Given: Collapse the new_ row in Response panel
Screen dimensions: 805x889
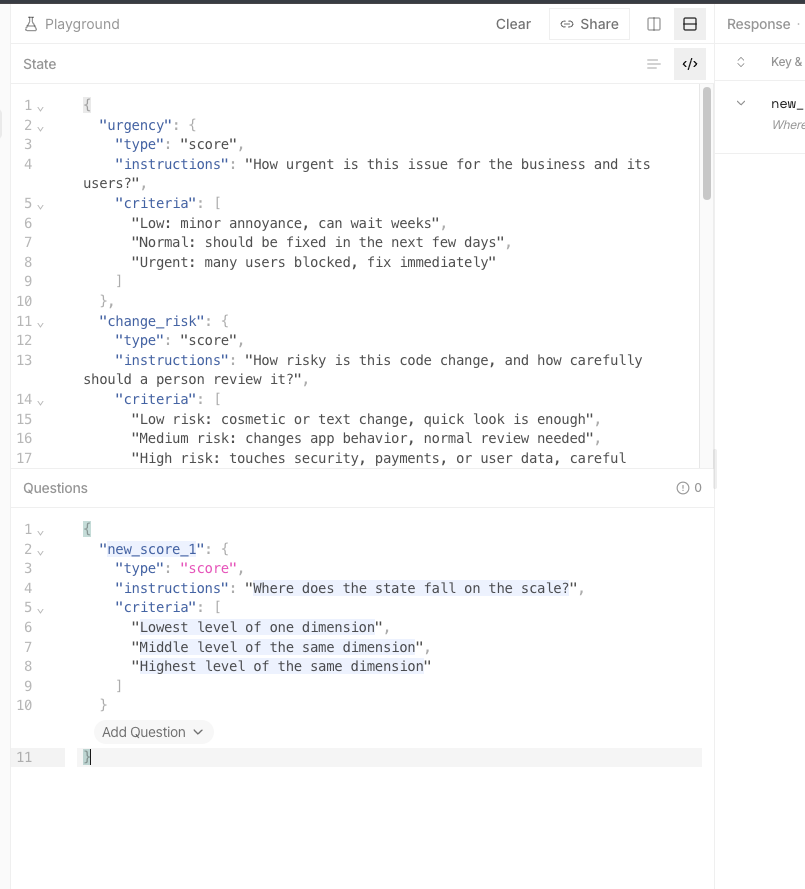Looking at the screenshot, I should coord(740,103).
